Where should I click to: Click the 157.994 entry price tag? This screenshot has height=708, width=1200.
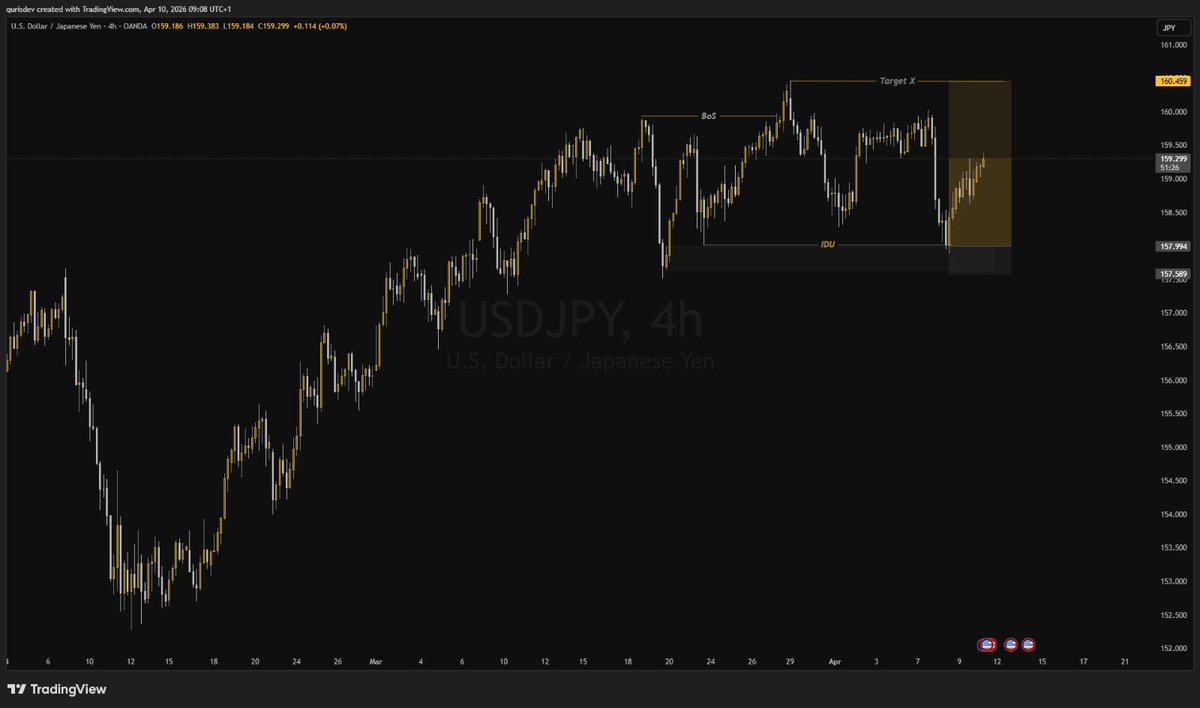[1172, 246]
